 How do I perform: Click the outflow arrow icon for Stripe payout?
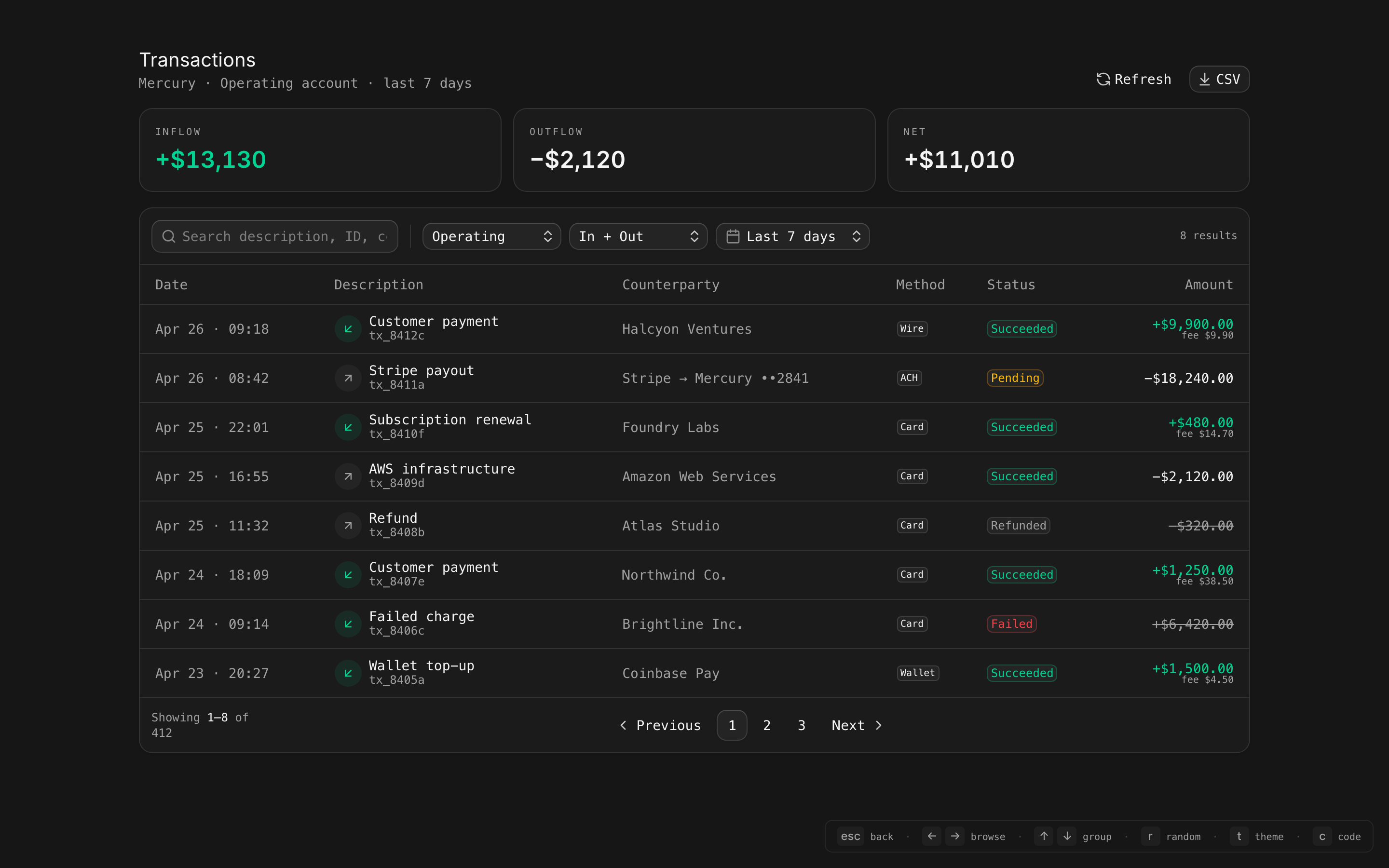pos(348,379)
